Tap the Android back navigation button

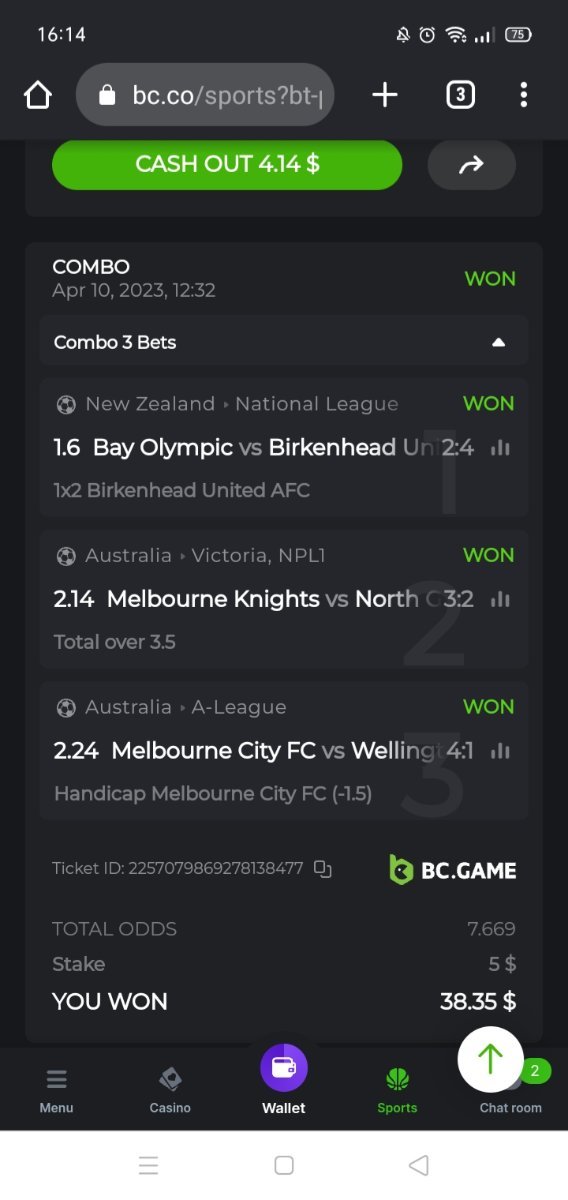pos(419,1165)
